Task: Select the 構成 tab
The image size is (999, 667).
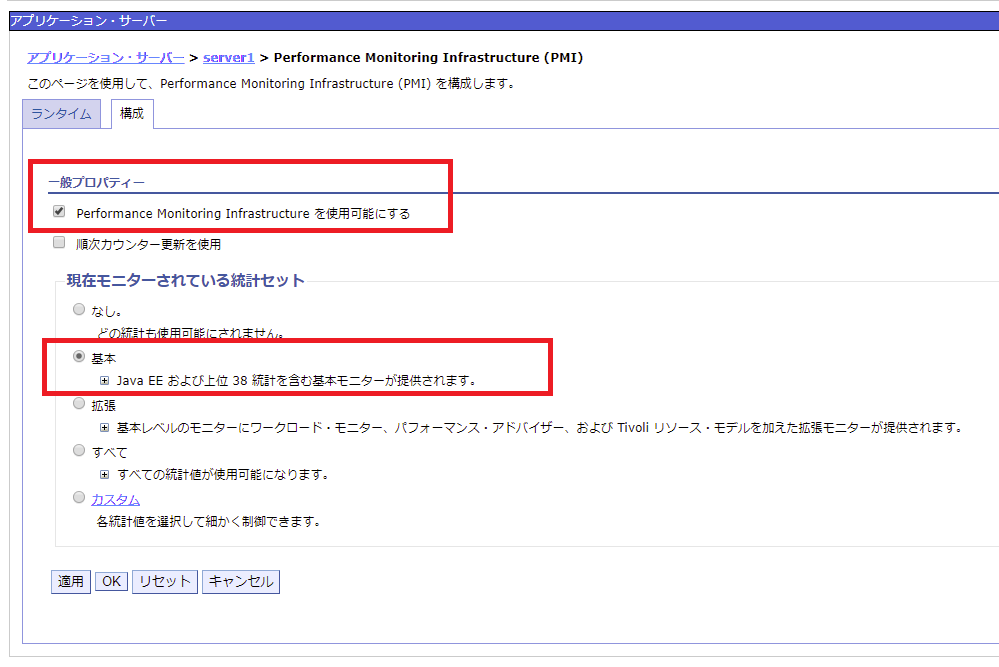Action: click(x=132, y=113)
